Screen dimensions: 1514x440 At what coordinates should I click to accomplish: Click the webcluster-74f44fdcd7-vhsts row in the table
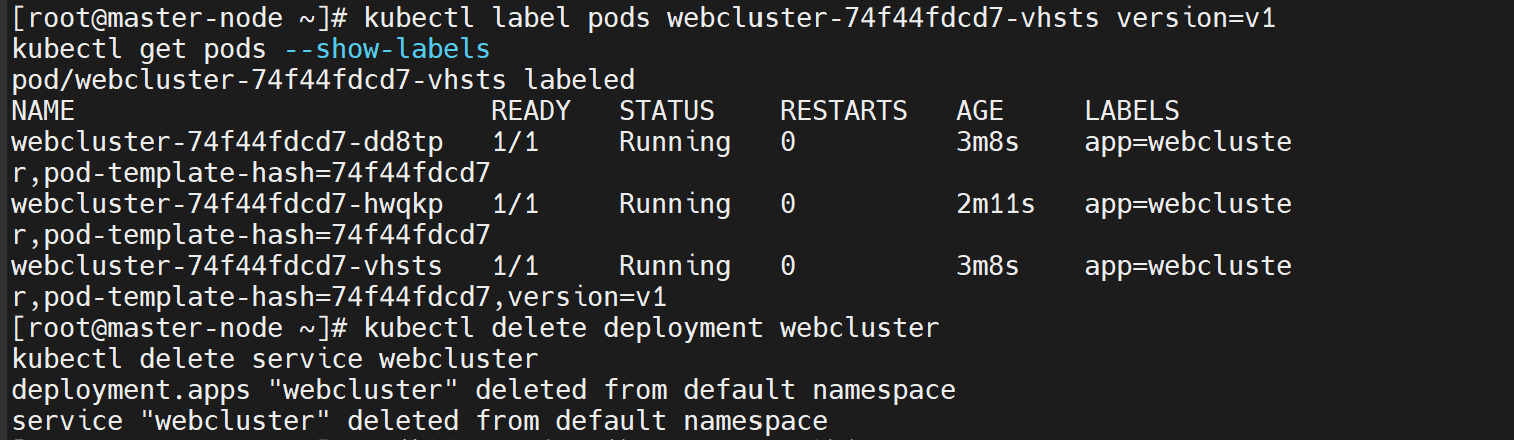[x=651, y=267]
